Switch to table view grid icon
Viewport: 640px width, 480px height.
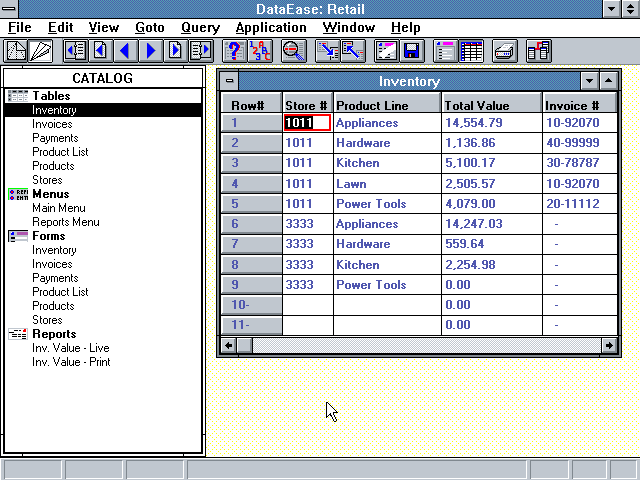click(471, 51)
